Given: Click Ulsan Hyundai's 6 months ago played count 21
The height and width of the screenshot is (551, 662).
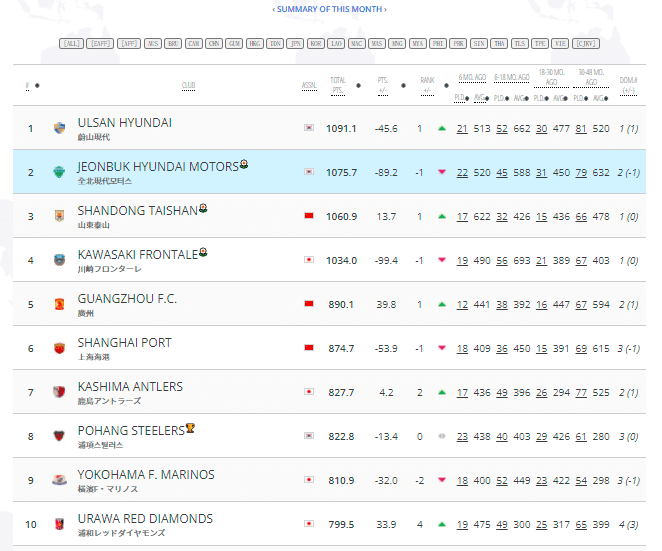Looking at the screenshot, I should tap(462, 128).
